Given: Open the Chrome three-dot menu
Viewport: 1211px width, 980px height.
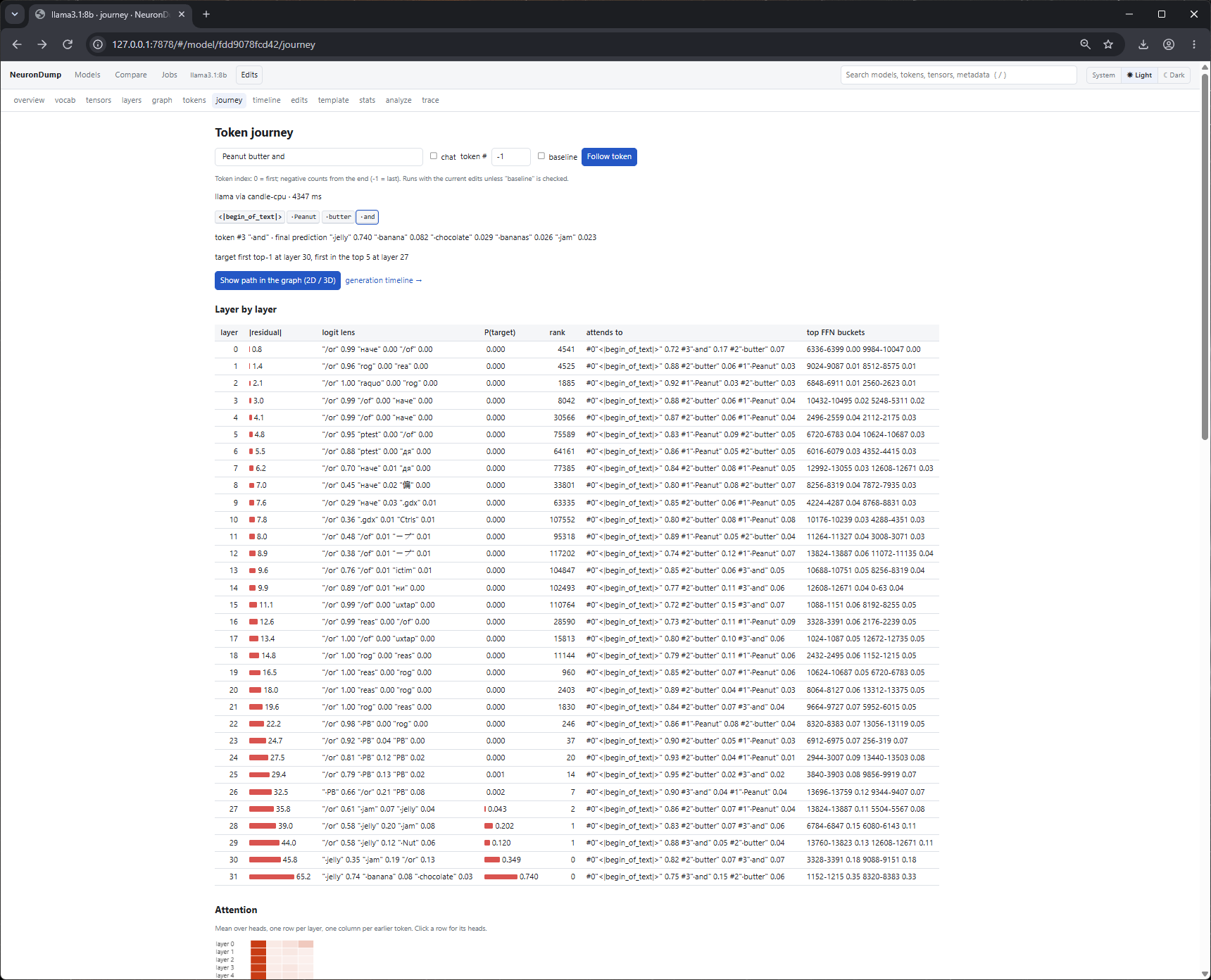Looking at the screenshot, I should point(1194,44).
